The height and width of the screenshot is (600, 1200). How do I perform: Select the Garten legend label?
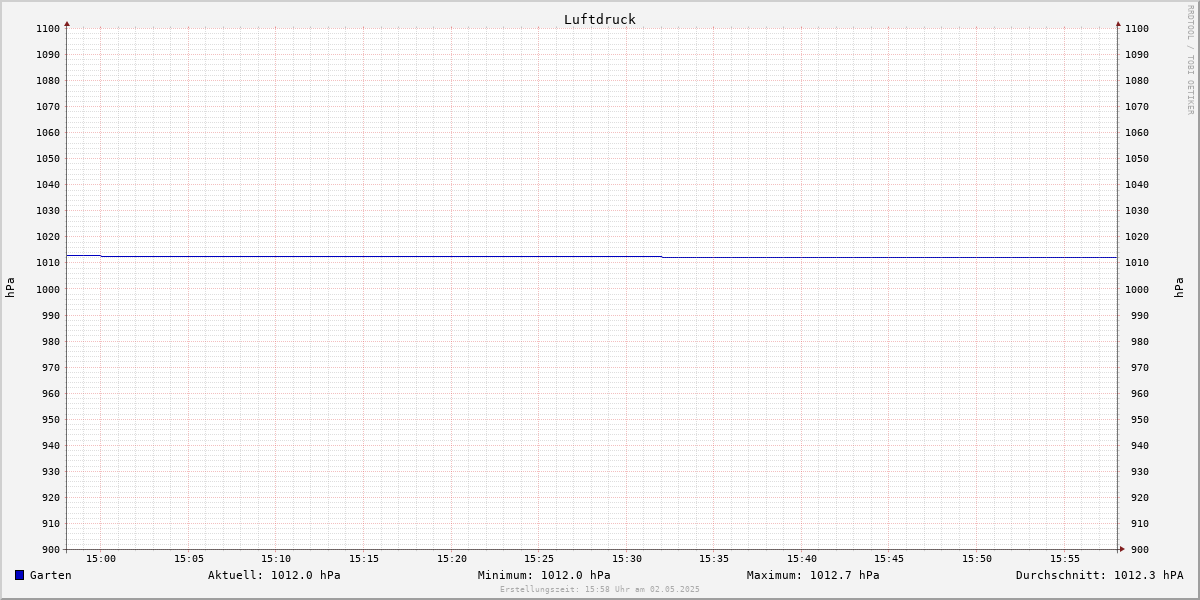pos(51,575)
